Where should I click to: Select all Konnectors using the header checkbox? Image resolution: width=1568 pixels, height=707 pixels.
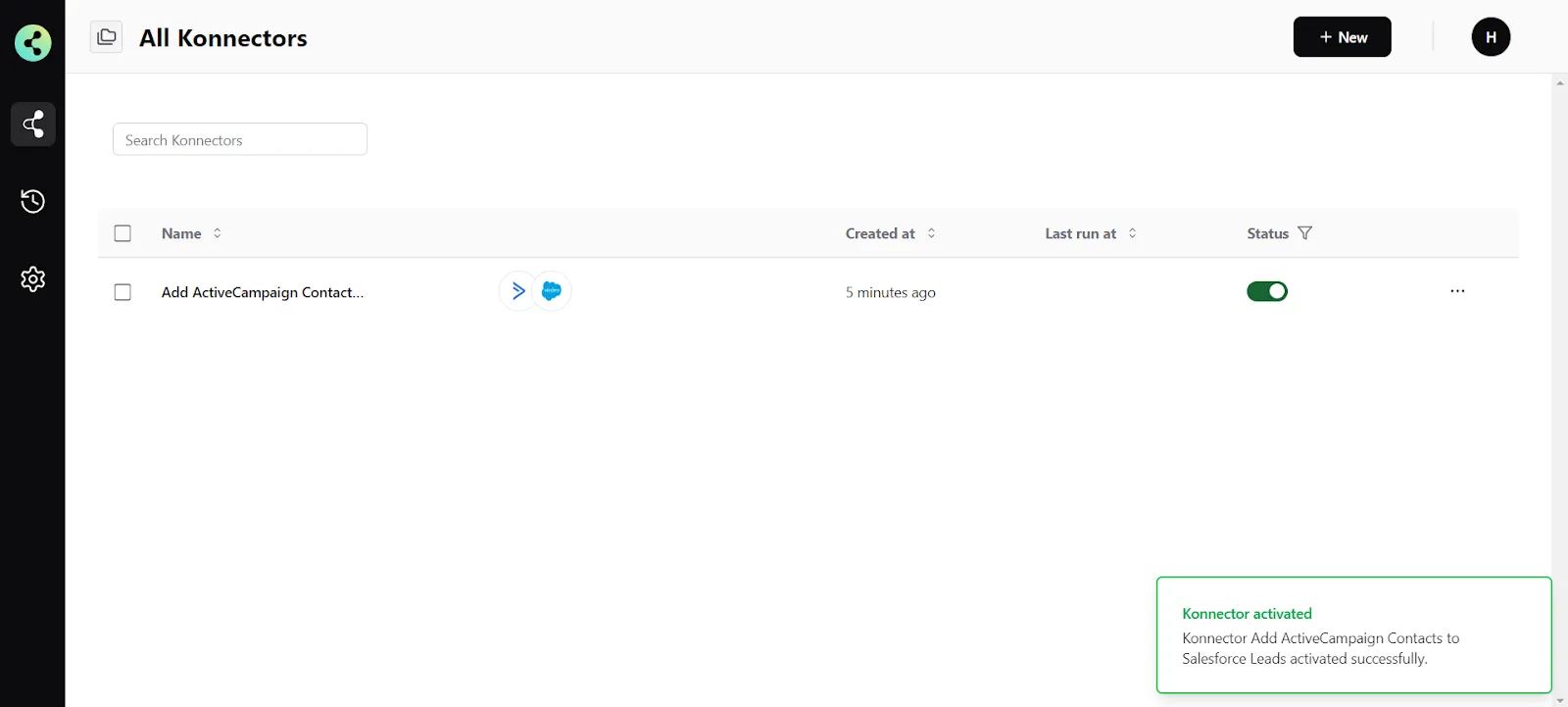pos(122,233)
